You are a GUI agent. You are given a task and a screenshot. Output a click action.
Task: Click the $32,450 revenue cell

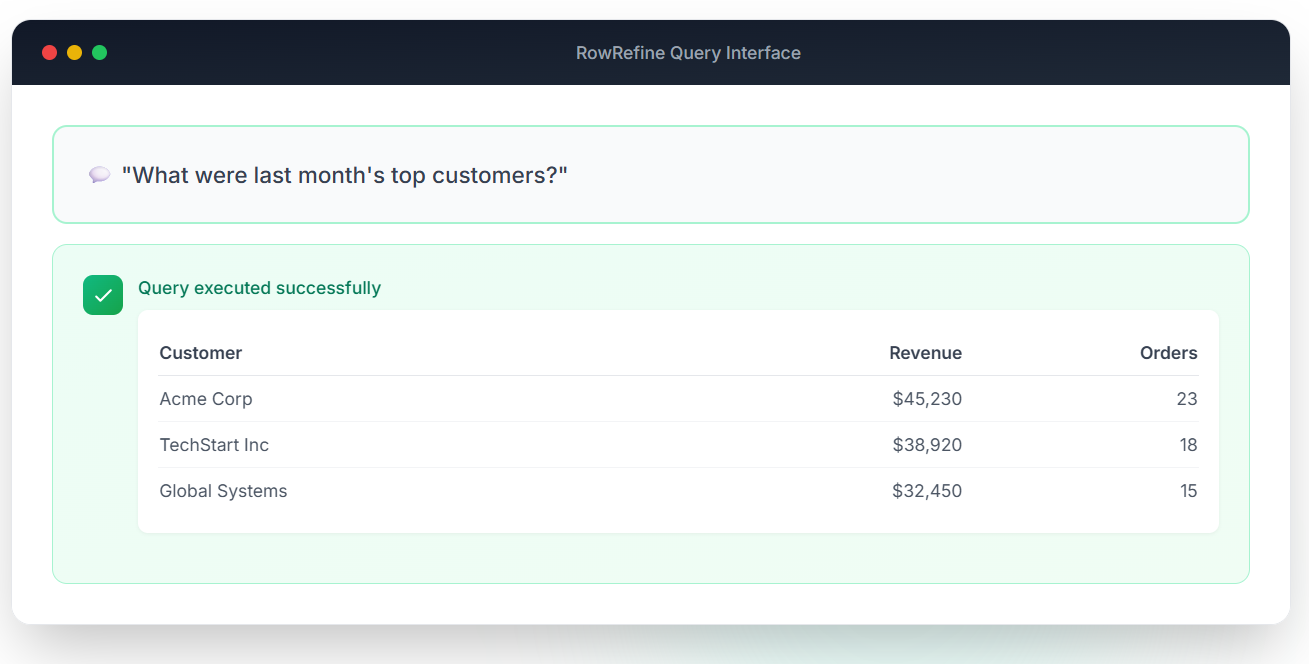tap(927, 491)
